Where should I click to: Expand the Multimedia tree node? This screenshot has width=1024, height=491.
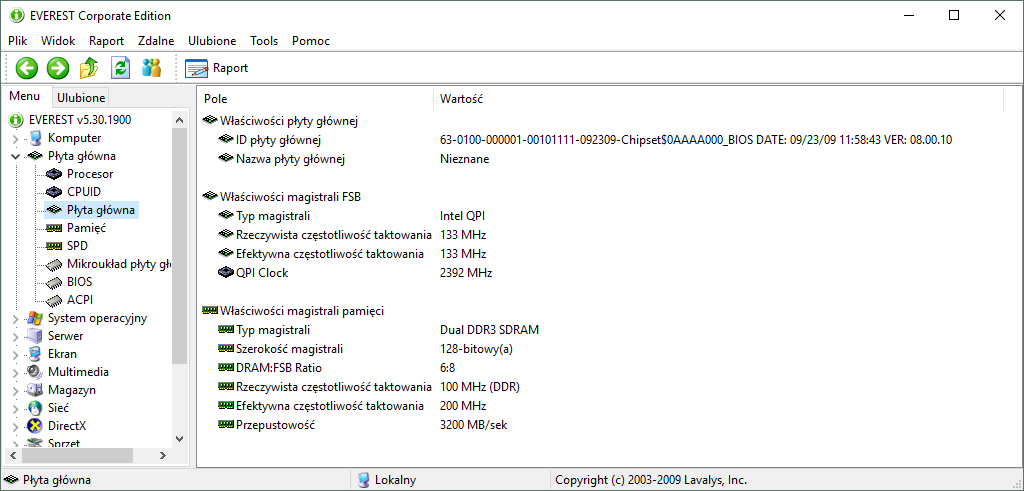tap(15, 372)
